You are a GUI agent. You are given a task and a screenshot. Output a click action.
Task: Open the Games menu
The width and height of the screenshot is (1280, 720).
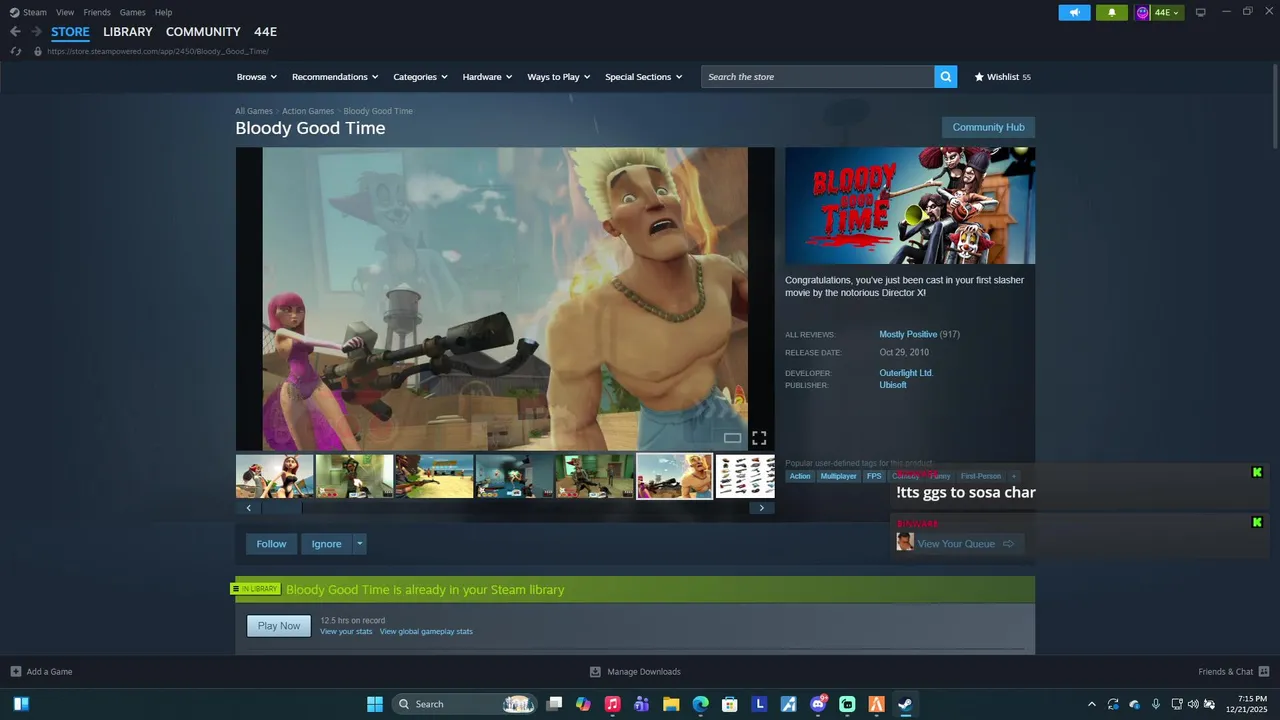click(x=132, y=12)
